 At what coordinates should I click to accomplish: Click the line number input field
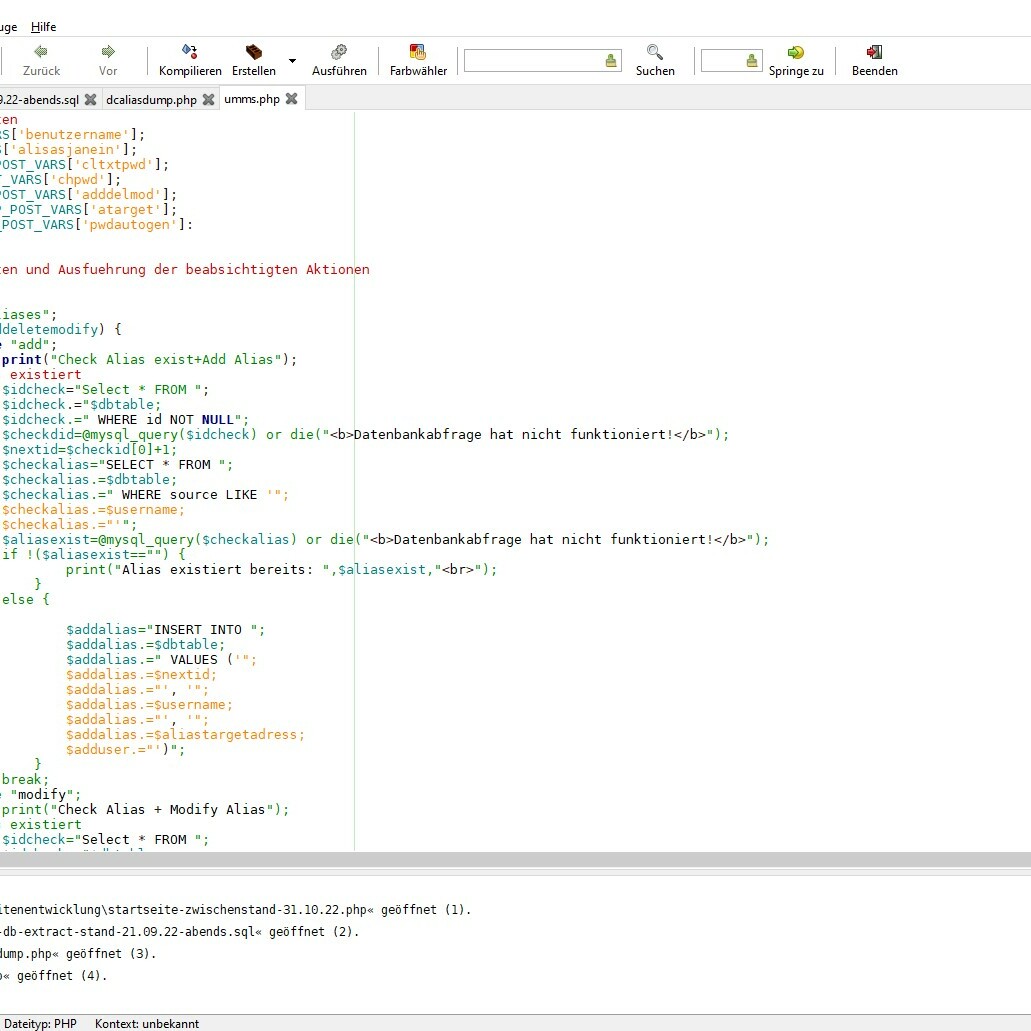tap(722, 61)
